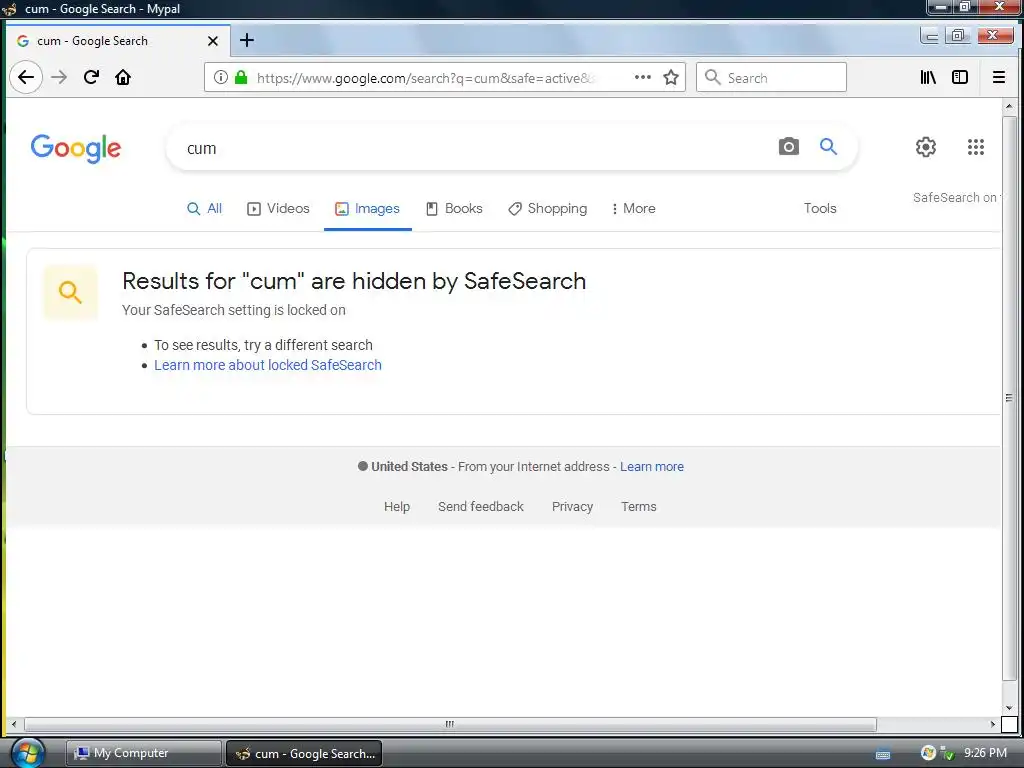The image size is (1024, 768).
Task: Click the SafeSearch on indicator
Action: pyautogui.click(x=956, y=197)
